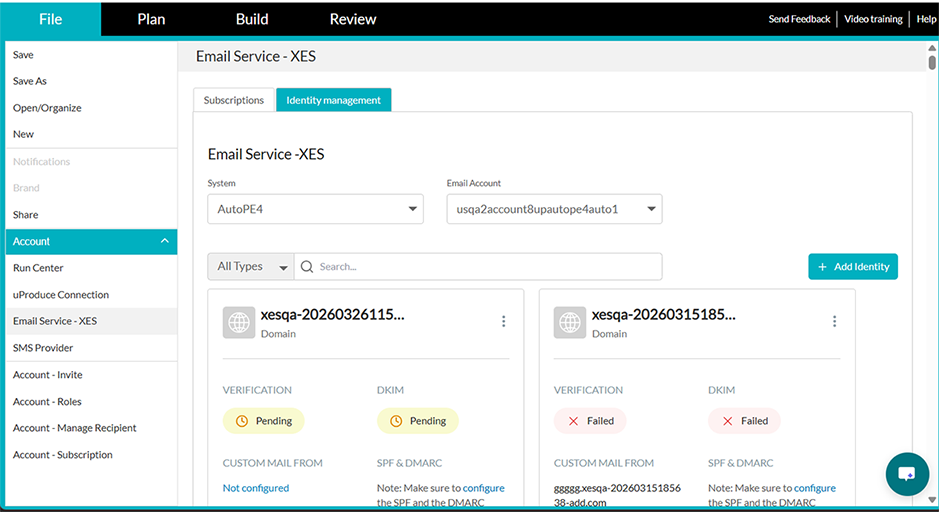Open the Email Account dropdown
The height and width of the screenshot is (512, 939).
coord(554,209)
